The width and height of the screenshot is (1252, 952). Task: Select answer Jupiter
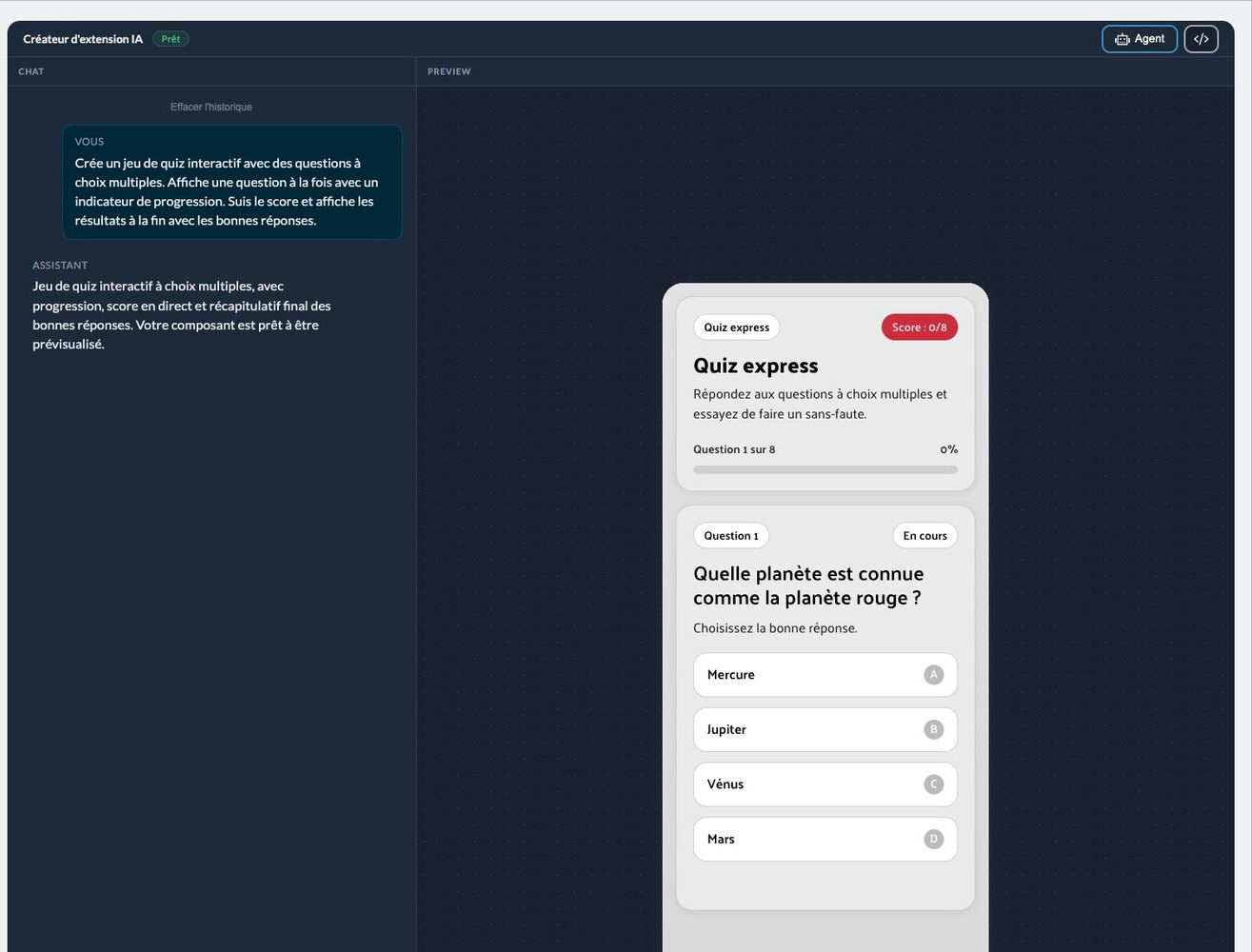pos(825,729)
